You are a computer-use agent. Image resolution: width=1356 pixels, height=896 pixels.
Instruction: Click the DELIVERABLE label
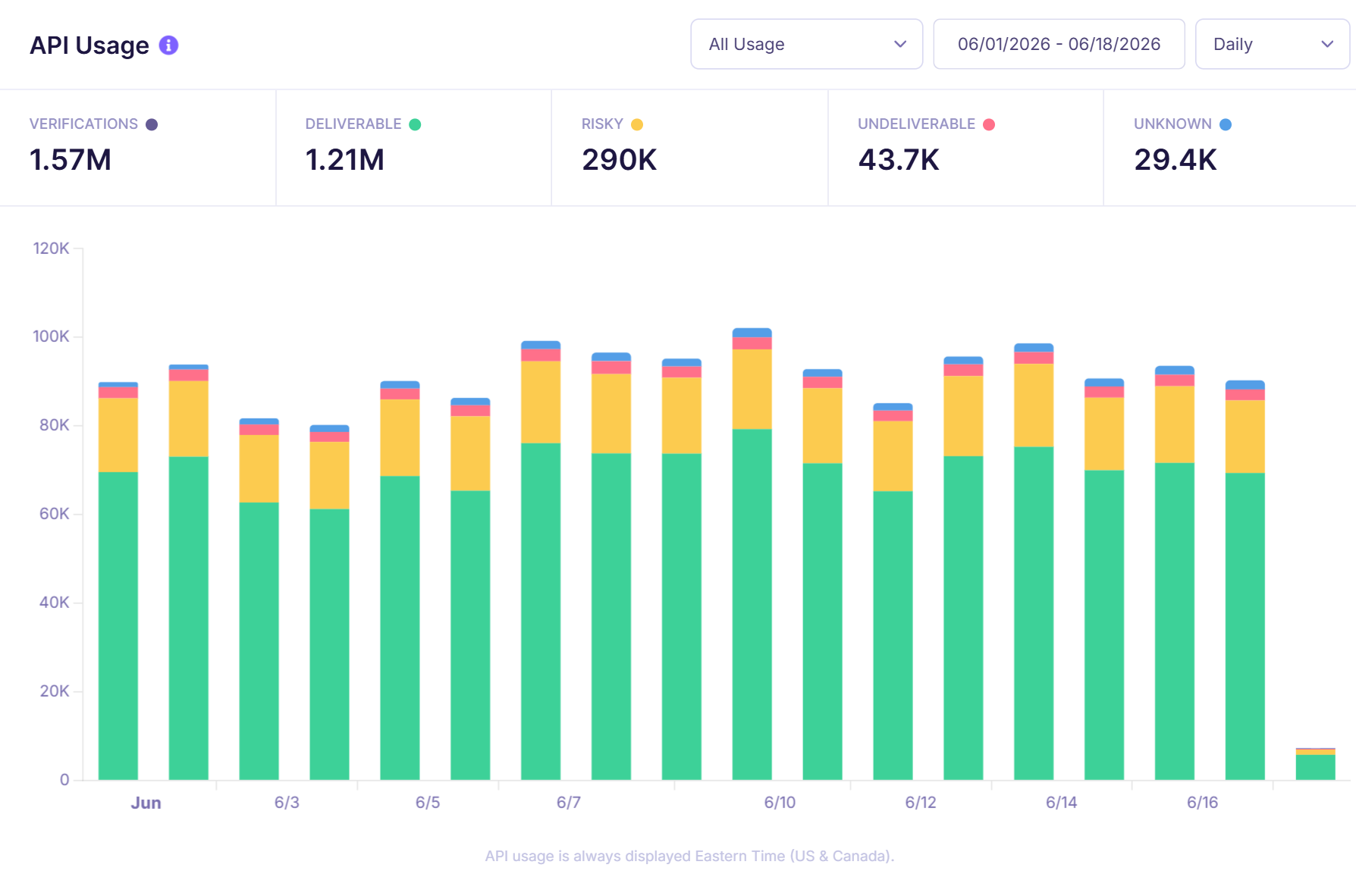click(x=353, y=124)
